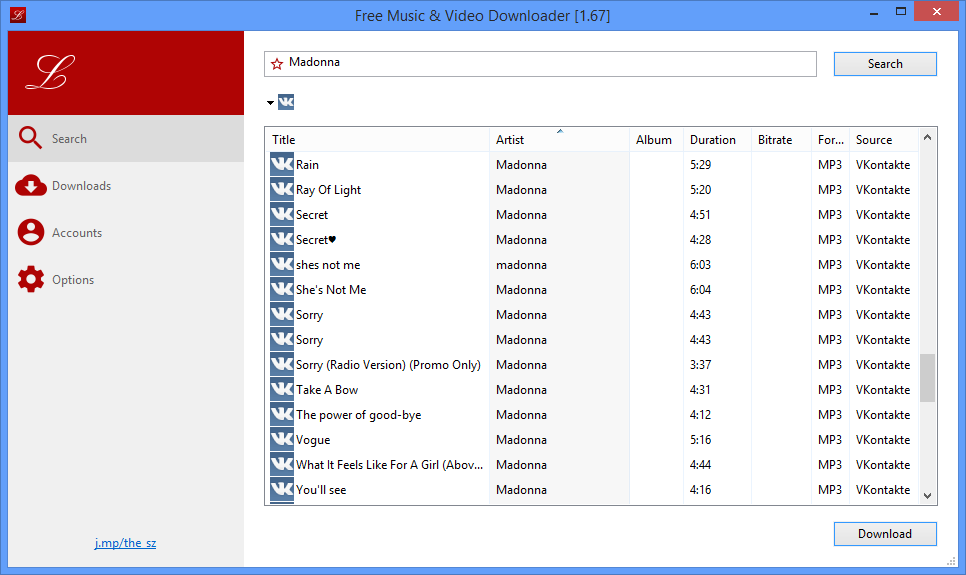
Task: Sort by the Bitrate column header
Action: point(781,139)
